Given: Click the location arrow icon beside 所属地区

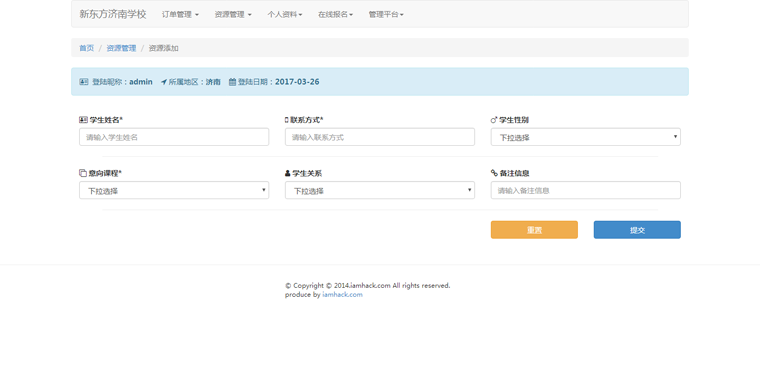Looking at the screenshot, I should [164, 82].
